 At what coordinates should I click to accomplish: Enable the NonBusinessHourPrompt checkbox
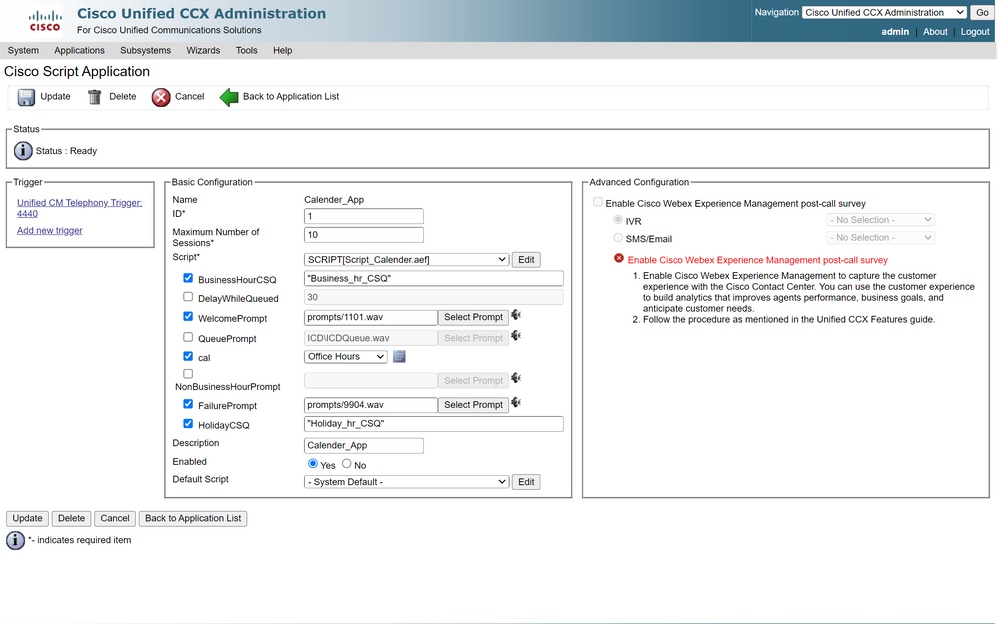[188, 374]
